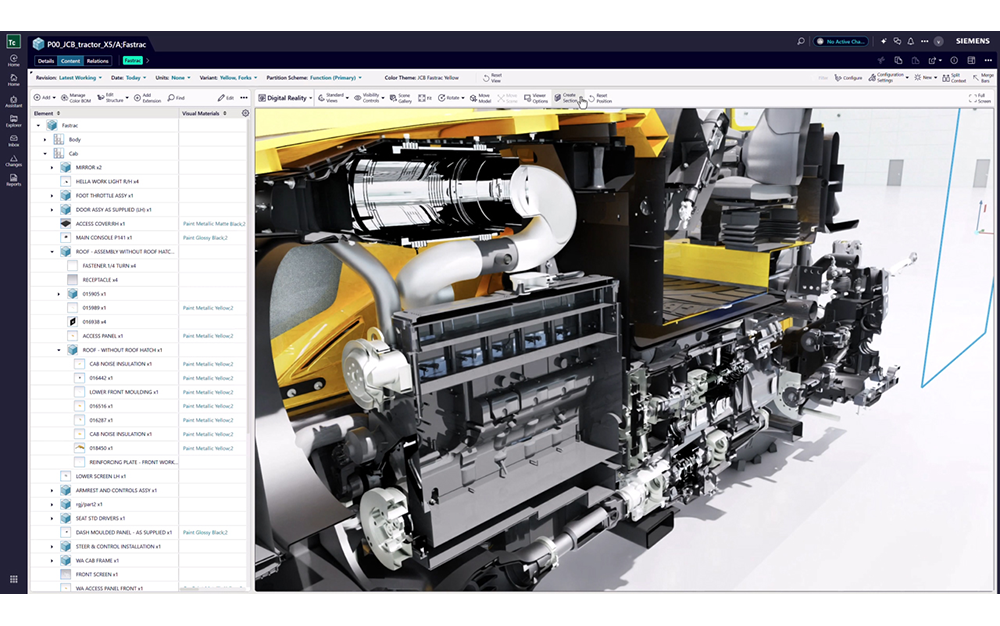Open the Edit Structure dropdown
Viewport: 1000px width, 626px height.
pyautogui.click(x=113, y=98)
